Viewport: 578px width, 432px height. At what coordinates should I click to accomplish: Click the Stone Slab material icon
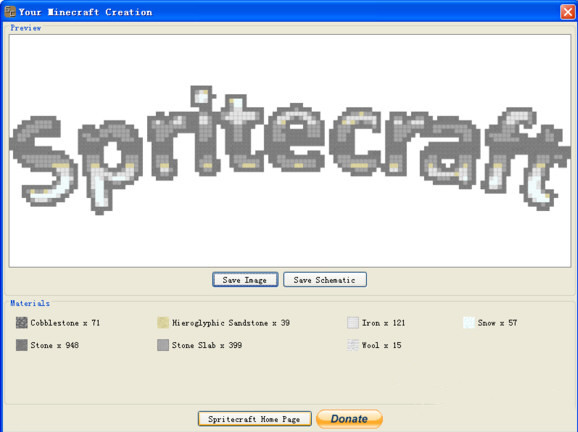point(163,345)
